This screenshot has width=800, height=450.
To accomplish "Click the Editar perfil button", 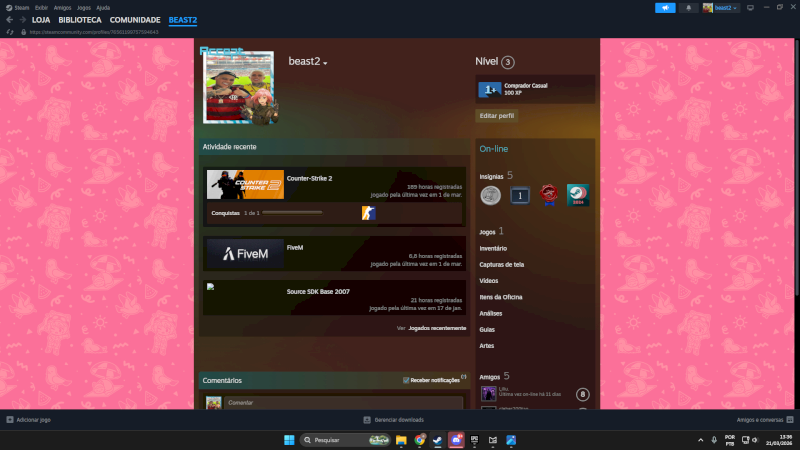I will (x=497, y=116).
